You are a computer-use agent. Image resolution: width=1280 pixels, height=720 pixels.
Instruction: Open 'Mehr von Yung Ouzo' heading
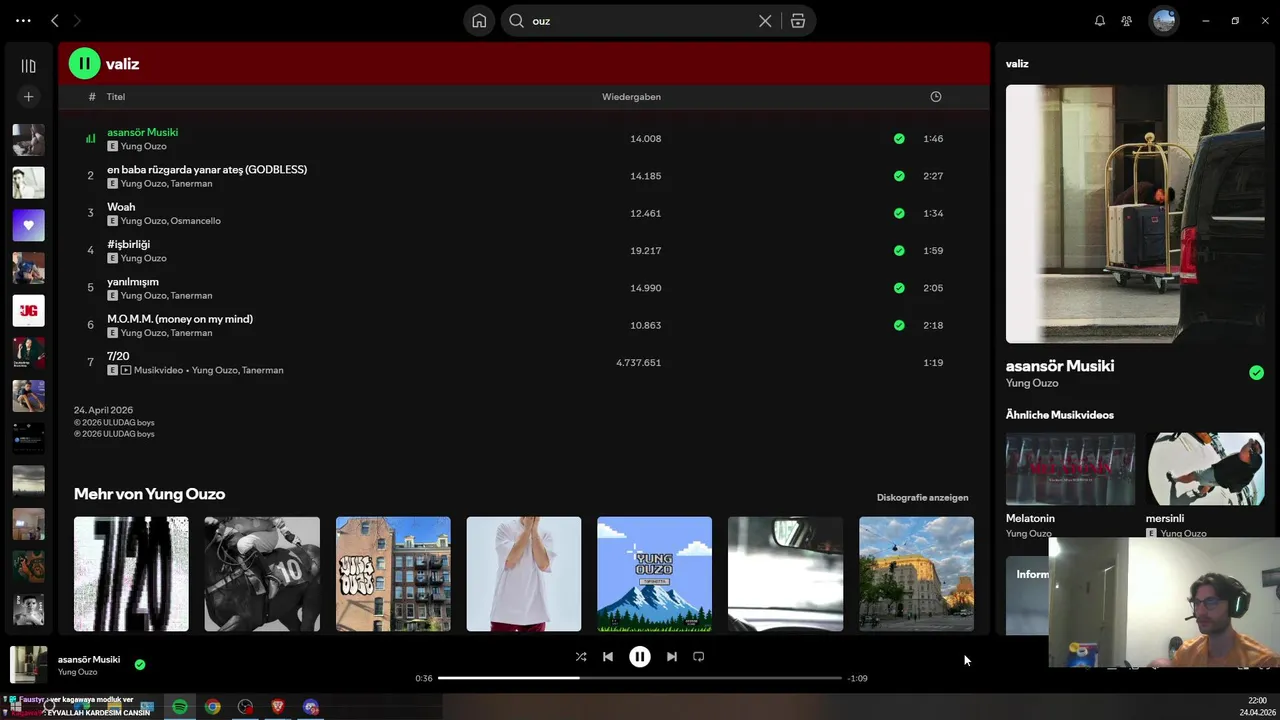pyautogui.click(x=149, y=494)
